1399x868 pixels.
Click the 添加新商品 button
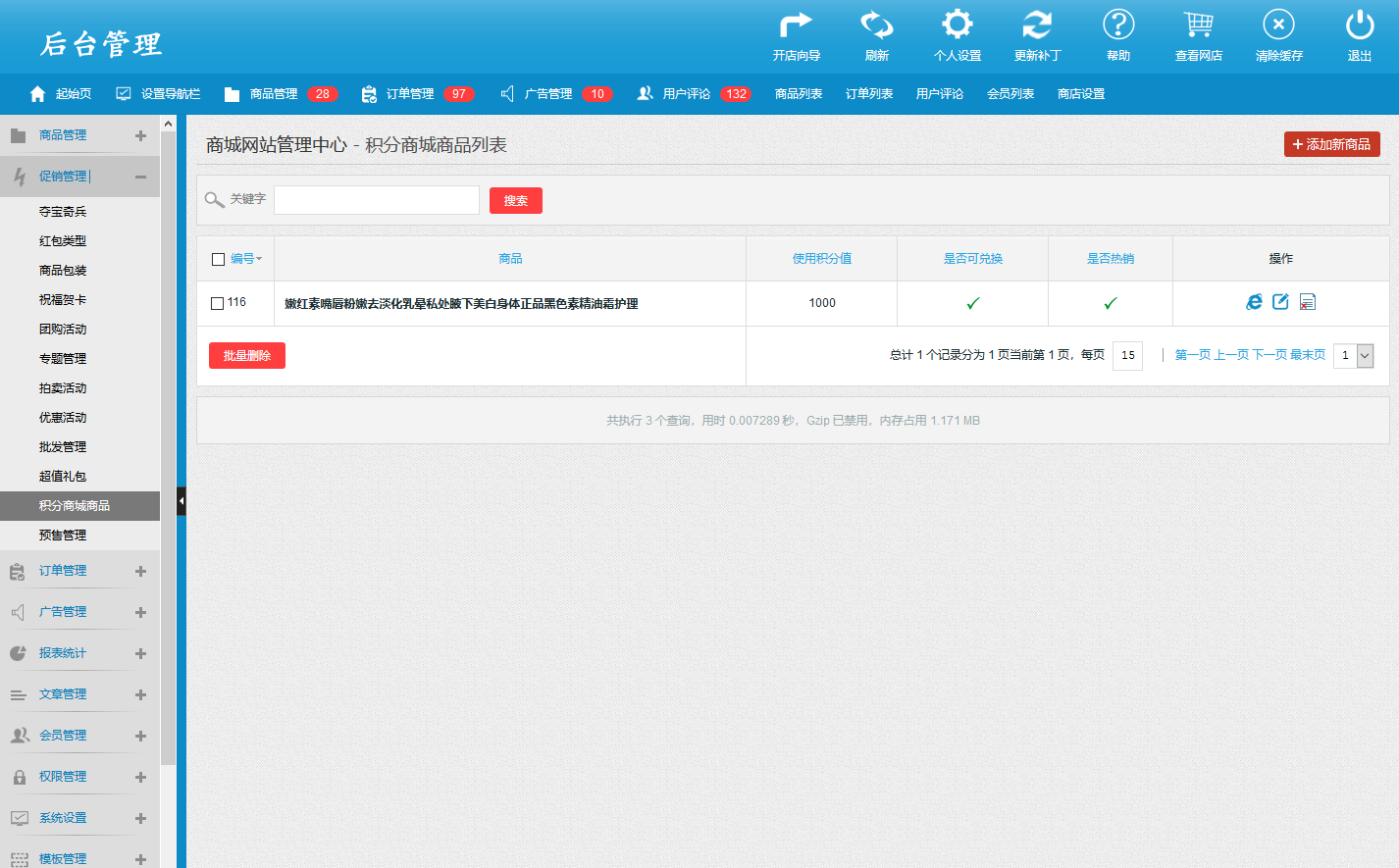(1331, 144)
